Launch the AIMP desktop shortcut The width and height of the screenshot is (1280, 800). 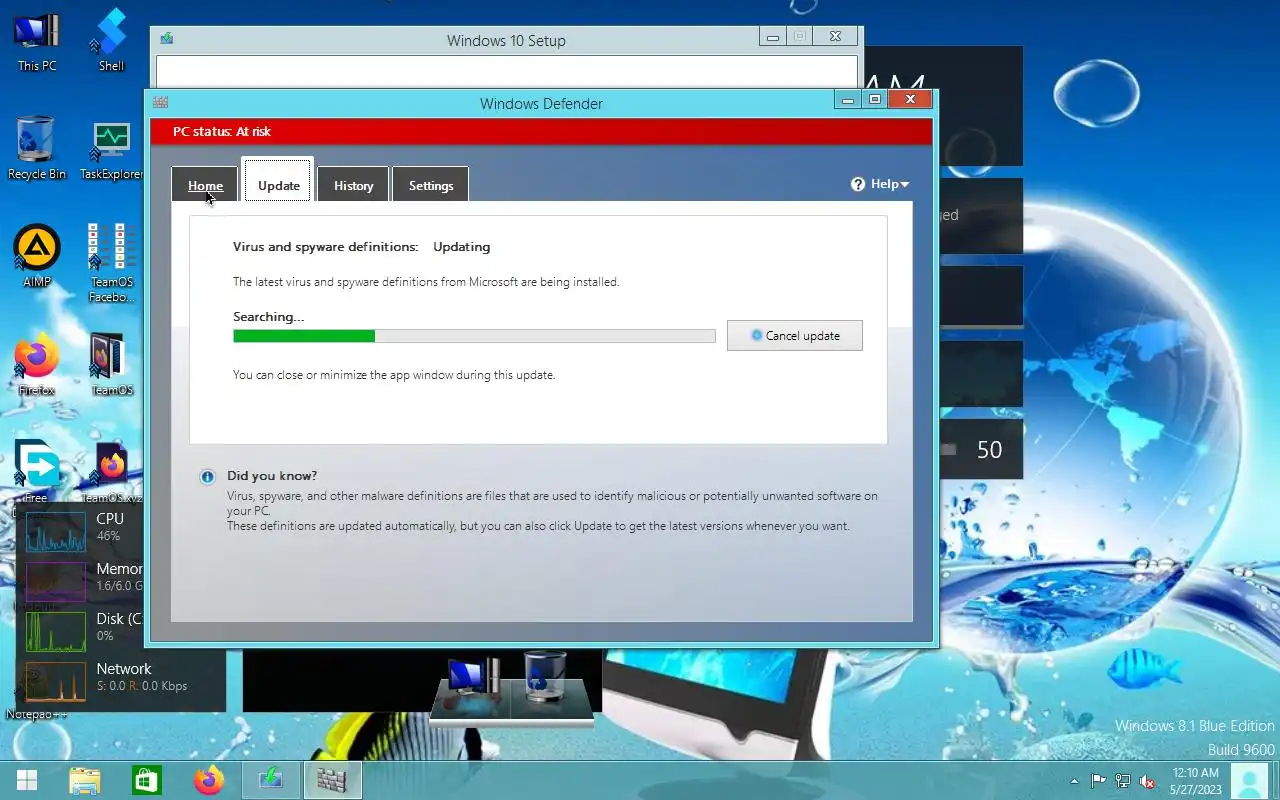(x=37, y=256)
